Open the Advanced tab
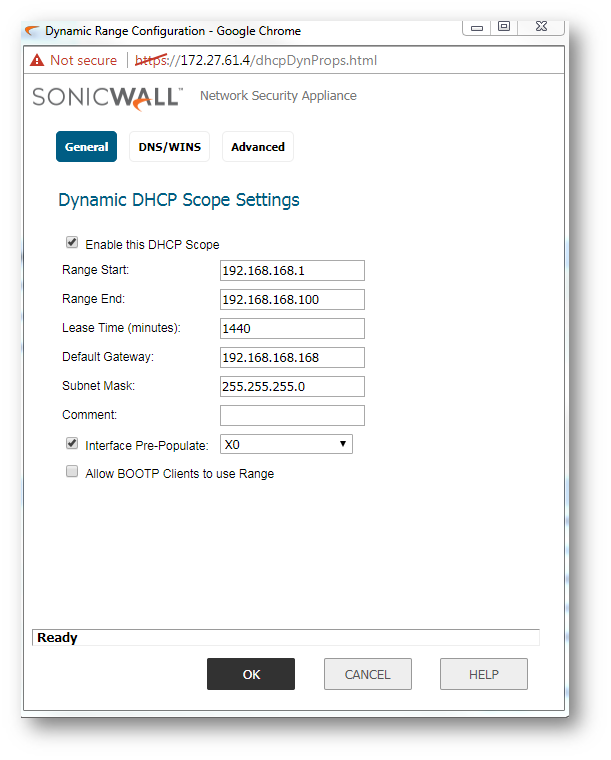This screenshot has width=611, height=760. pos(258,147)
